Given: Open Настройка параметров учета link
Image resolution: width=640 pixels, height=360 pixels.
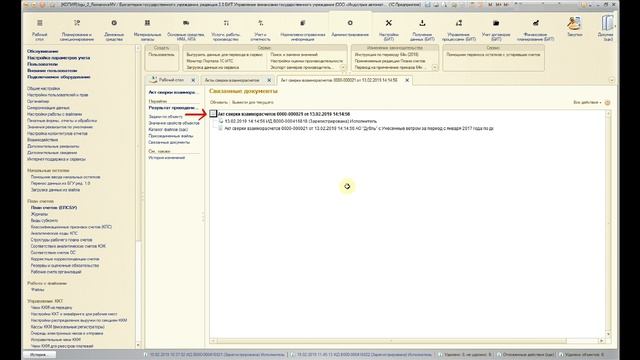Looking at the screenshot, I should 58,58.
